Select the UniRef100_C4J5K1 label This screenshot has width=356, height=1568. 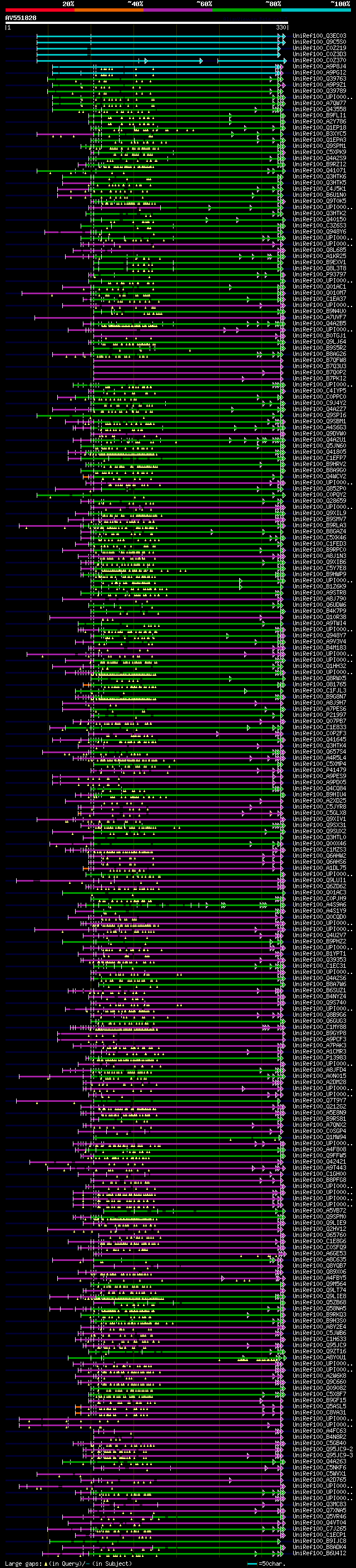(x=319, y=189)
